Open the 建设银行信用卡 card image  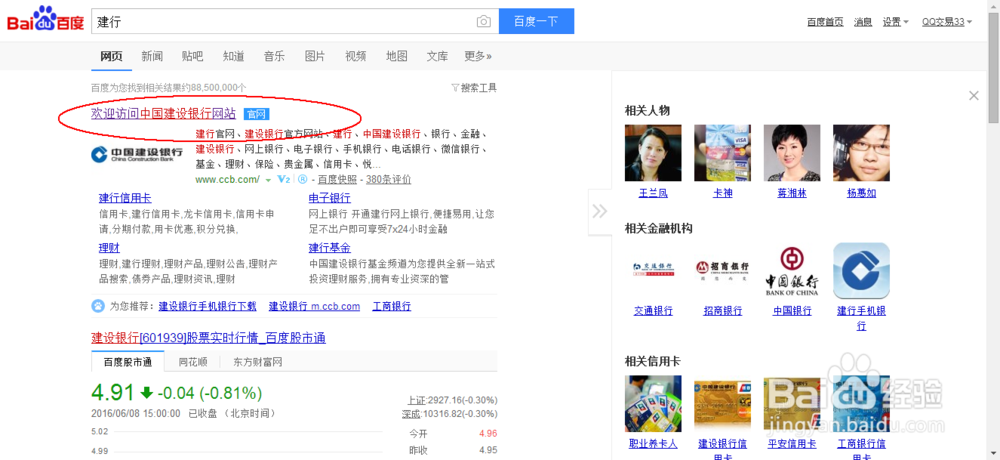coord(723,404)
